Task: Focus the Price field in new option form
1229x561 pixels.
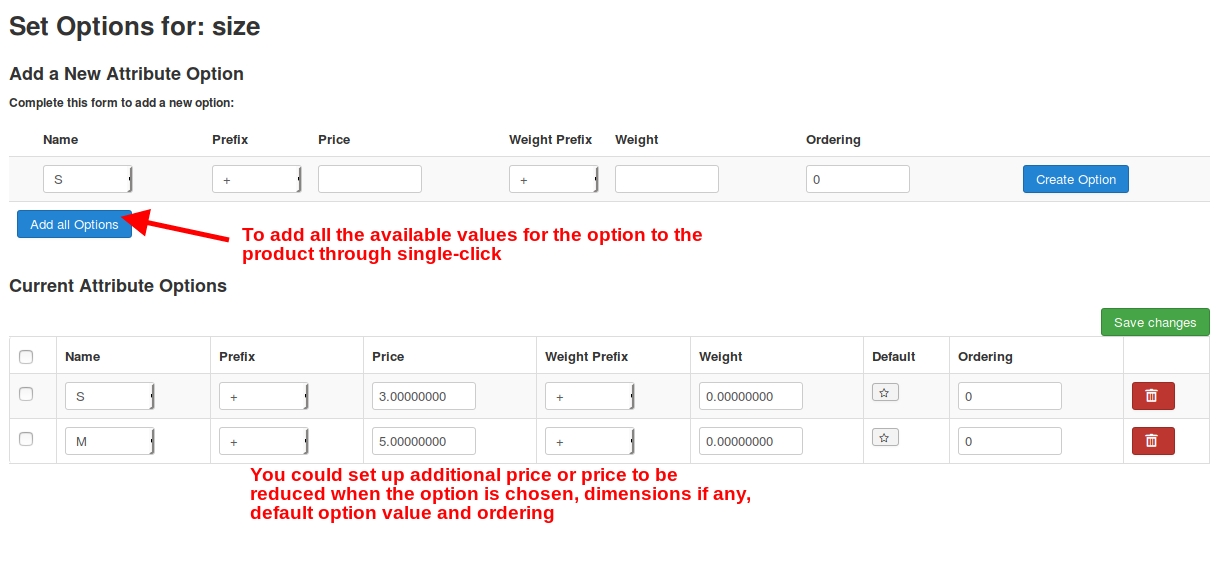Action: 370,179
